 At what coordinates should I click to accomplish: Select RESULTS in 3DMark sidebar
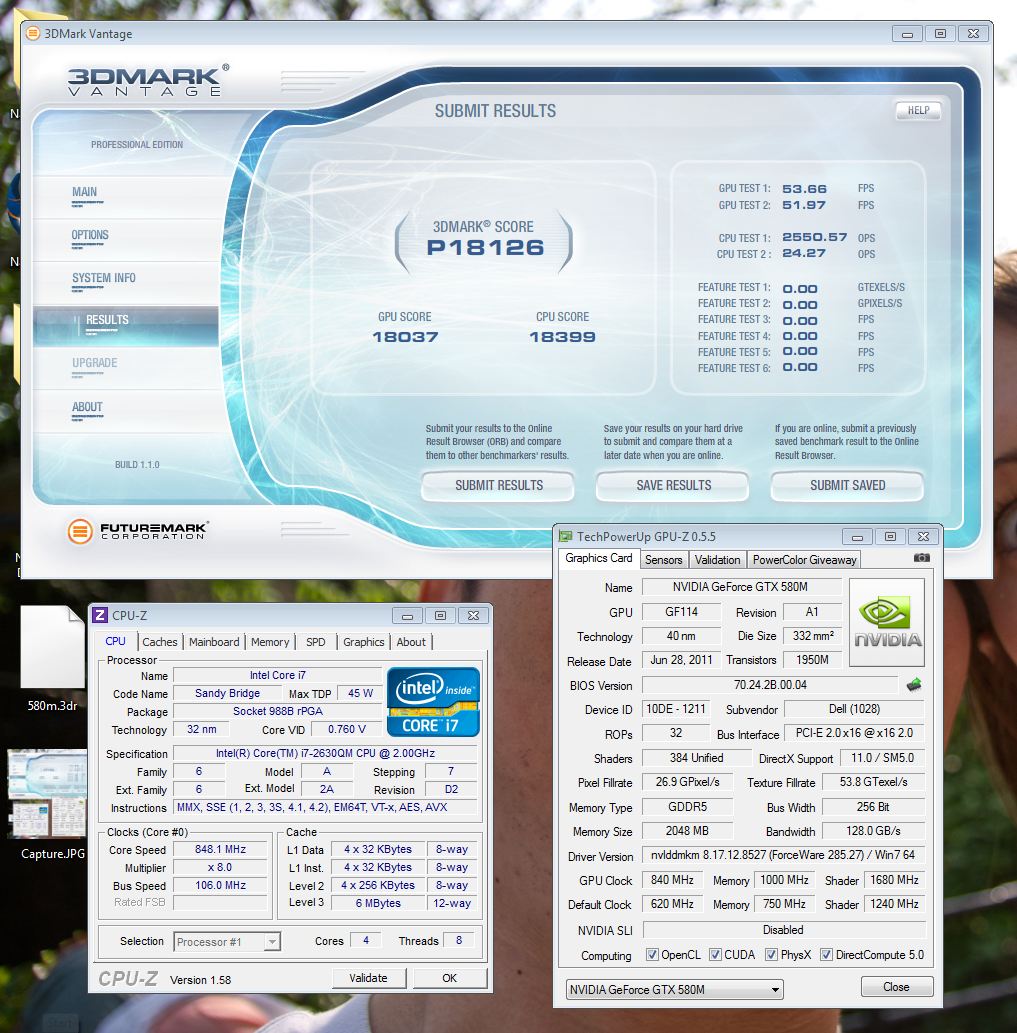click(x=126, y=325)
